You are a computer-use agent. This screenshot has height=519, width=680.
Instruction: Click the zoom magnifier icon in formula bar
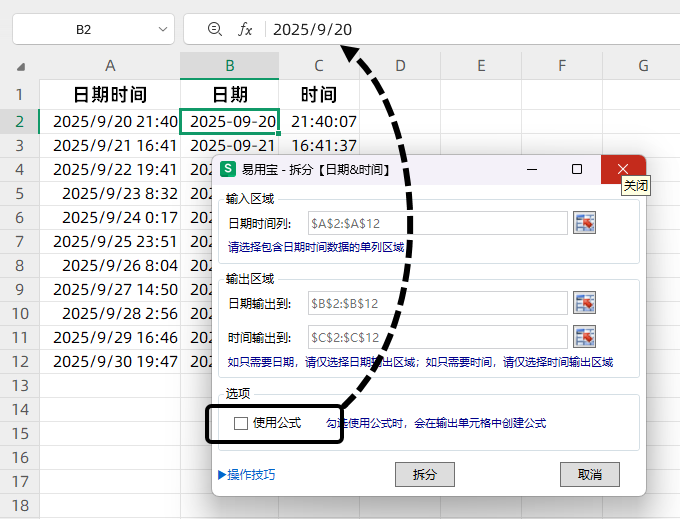point(214,30)
